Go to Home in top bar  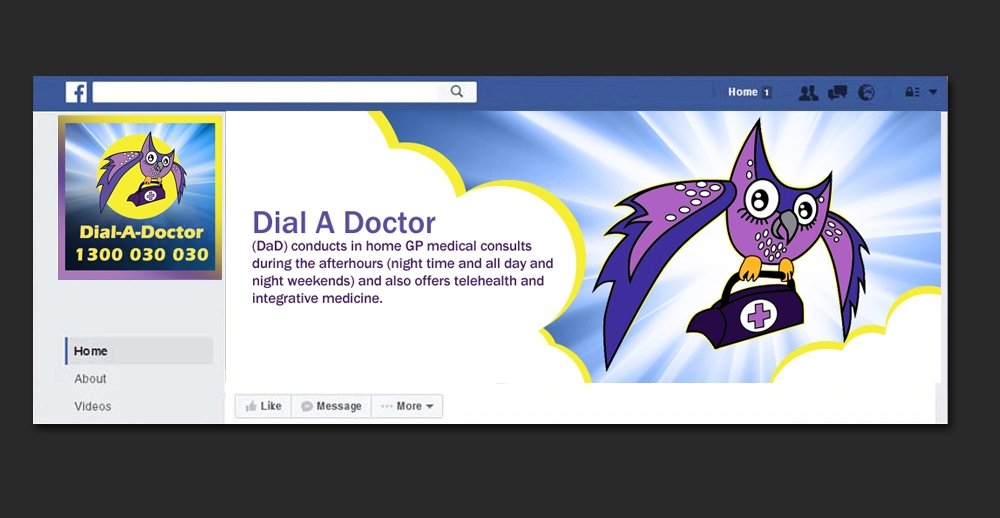742,92
